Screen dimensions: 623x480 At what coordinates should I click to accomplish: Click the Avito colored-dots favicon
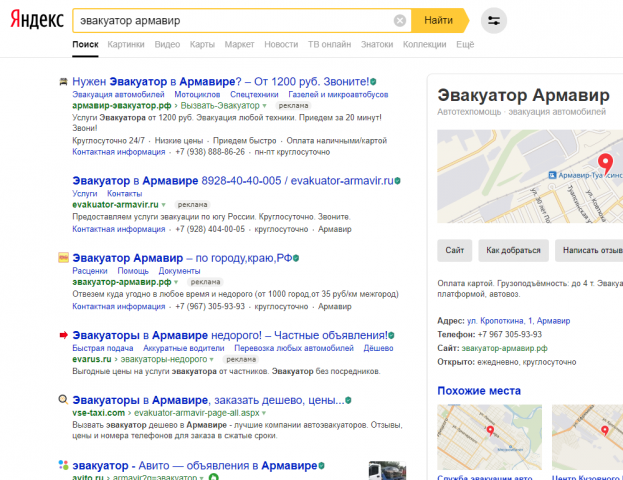tap(63, 465)
